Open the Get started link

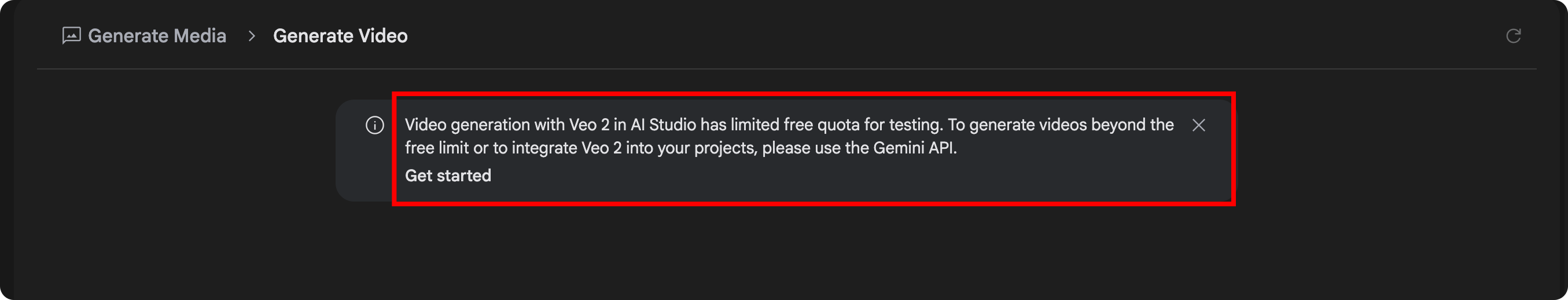pyautogui.click(x=448, y=175)
